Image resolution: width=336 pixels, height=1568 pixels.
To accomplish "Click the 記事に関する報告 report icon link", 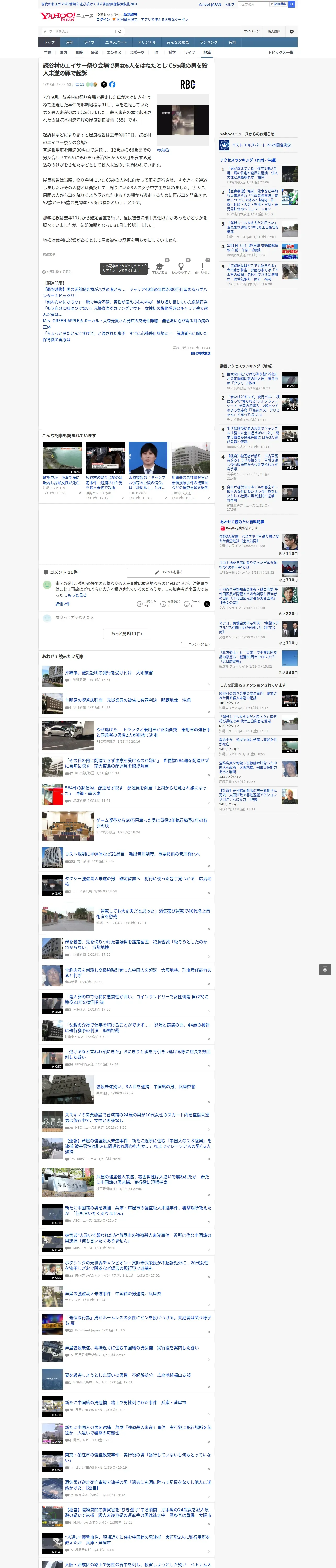I will (x=57, y=272).
